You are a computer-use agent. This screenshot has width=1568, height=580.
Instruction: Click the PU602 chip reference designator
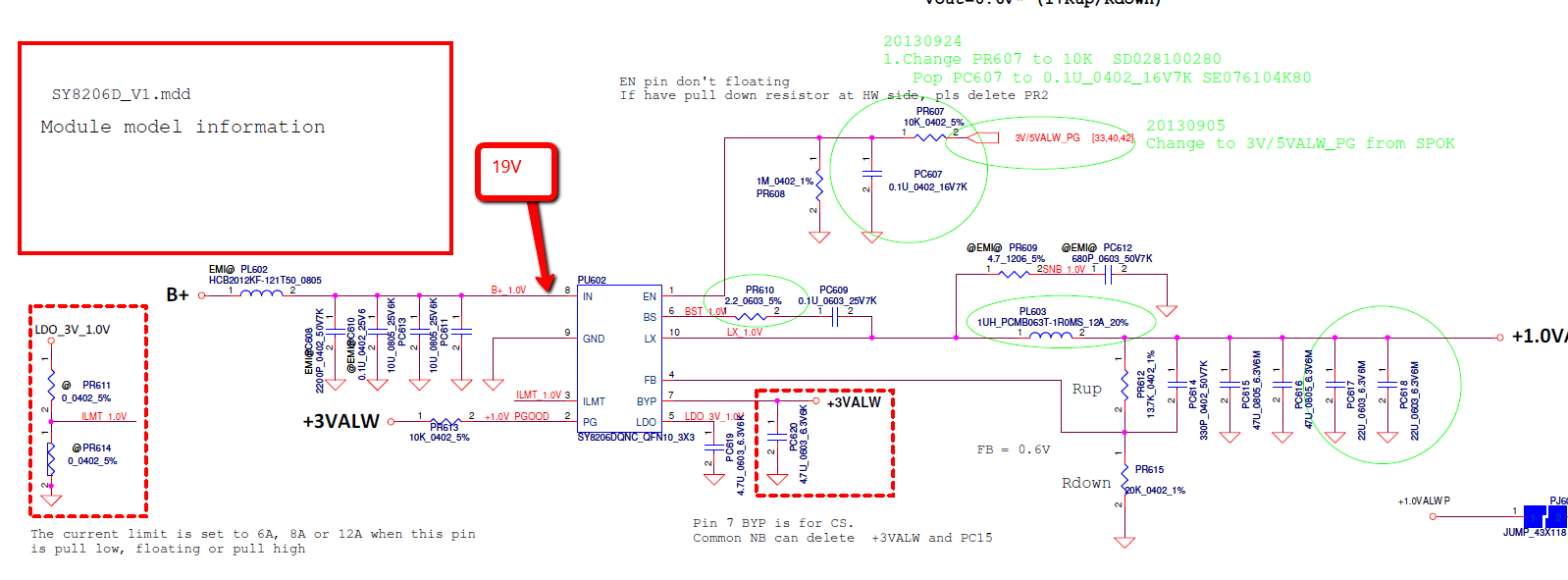(592, 280)
